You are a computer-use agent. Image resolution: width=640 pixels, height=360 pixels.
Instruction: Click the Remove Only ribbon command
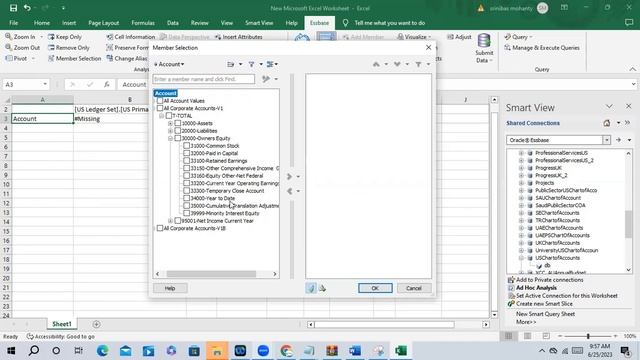pyautogui.click(x=68, y=48)
